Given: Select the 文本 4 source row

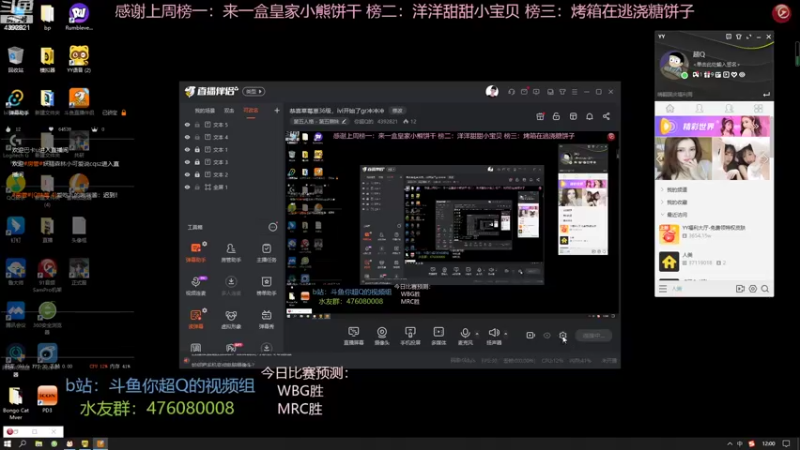Looking at the screenshot, I should point(232,137).
